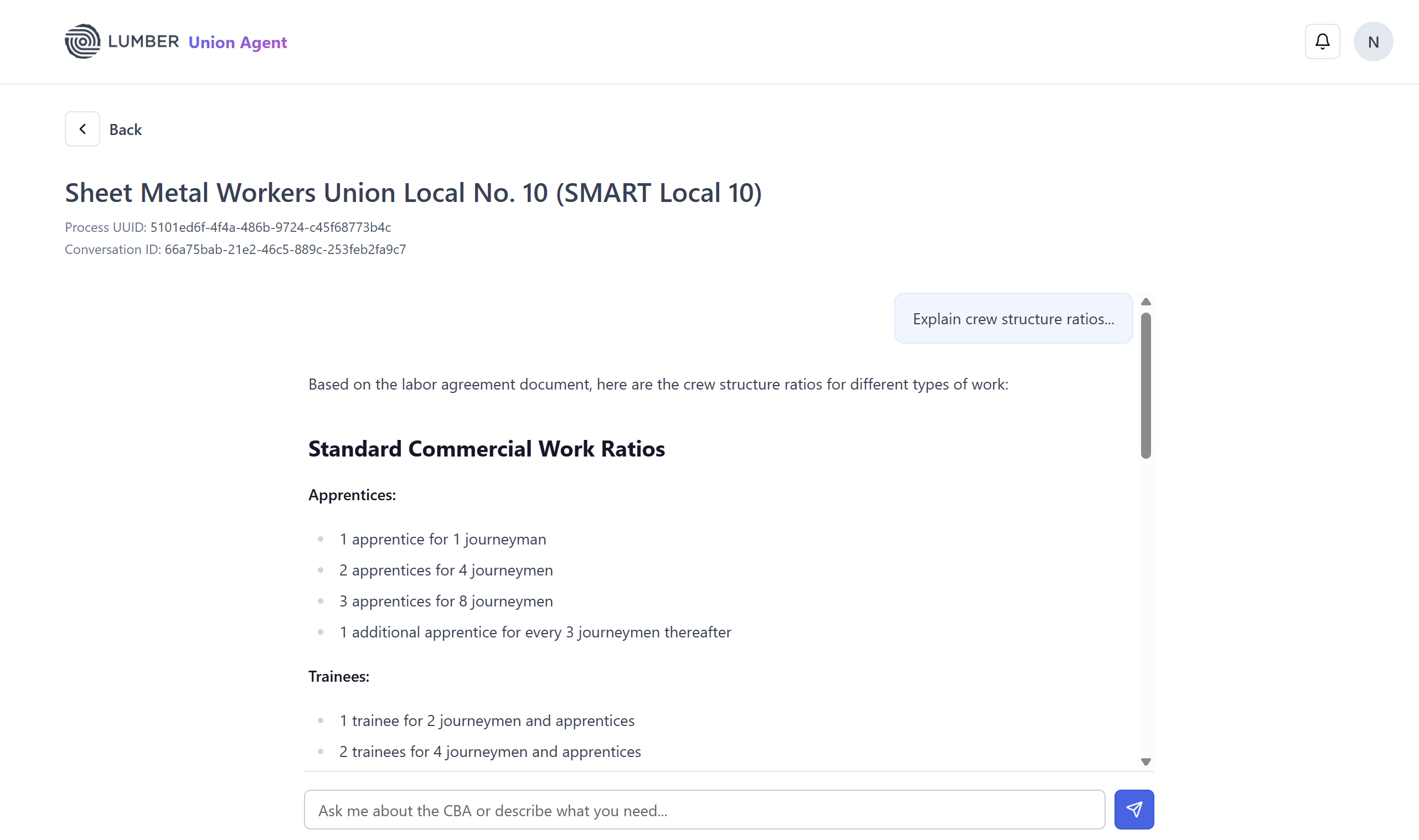Click the chat scrollbar thumb
1419x840 pixels.
pos(1145,385)
